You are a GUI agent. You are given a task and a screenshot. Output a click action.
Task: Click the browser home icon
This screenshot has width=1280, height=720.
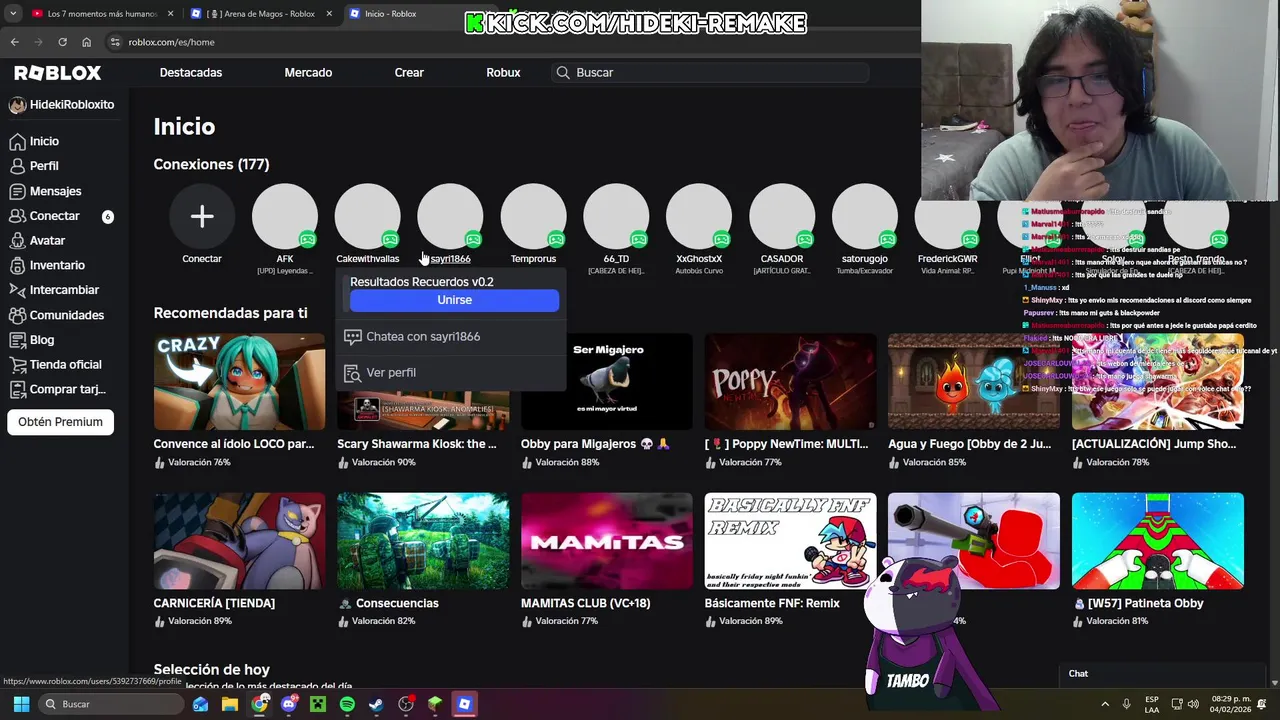pos(87,42)
